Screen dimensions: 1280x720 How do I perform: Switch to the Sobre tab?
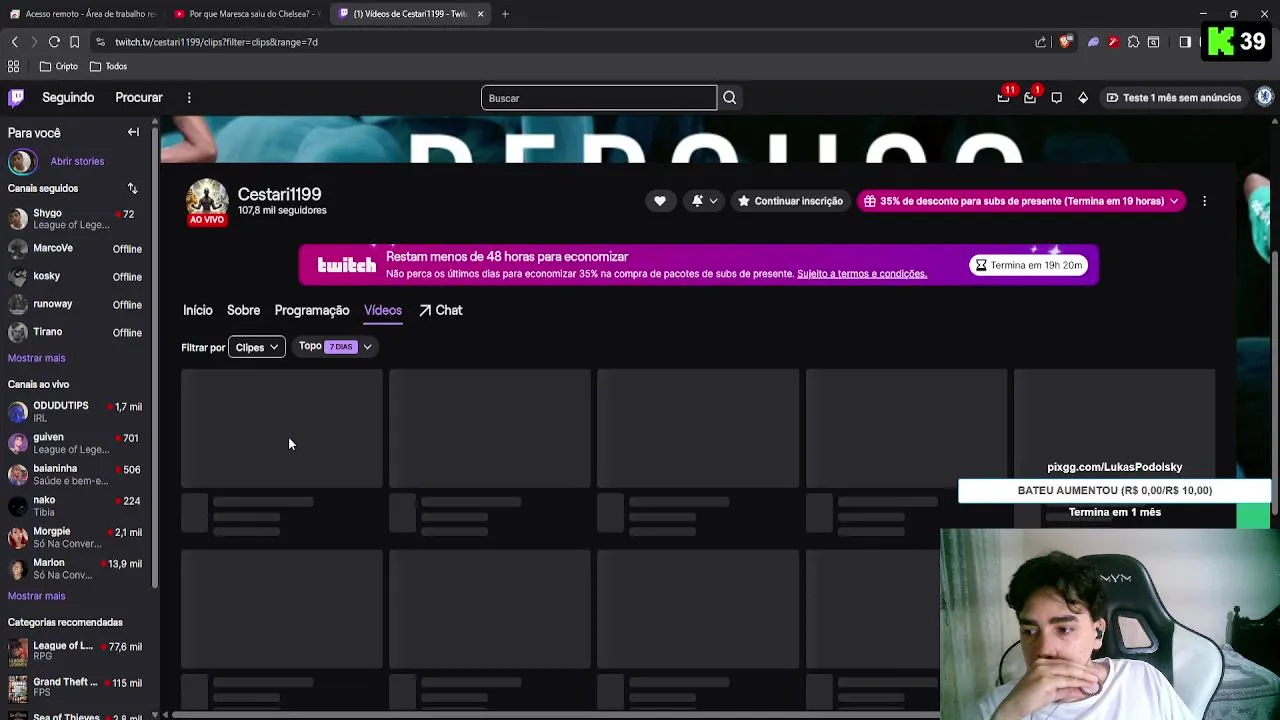coord(243,310)
